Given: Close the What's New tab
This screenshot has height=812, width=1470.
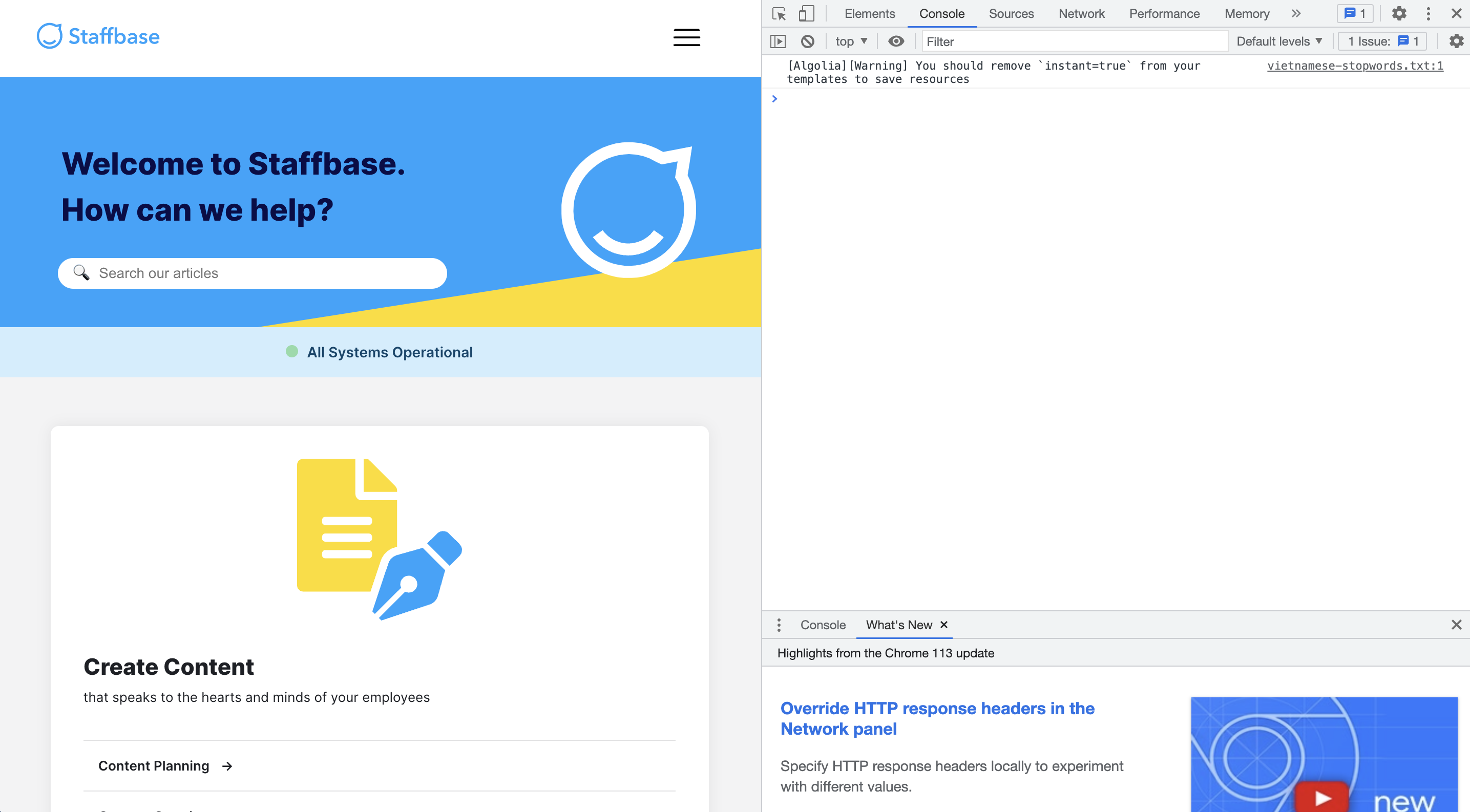Looking at the screenshot, I should pos(944,625).
